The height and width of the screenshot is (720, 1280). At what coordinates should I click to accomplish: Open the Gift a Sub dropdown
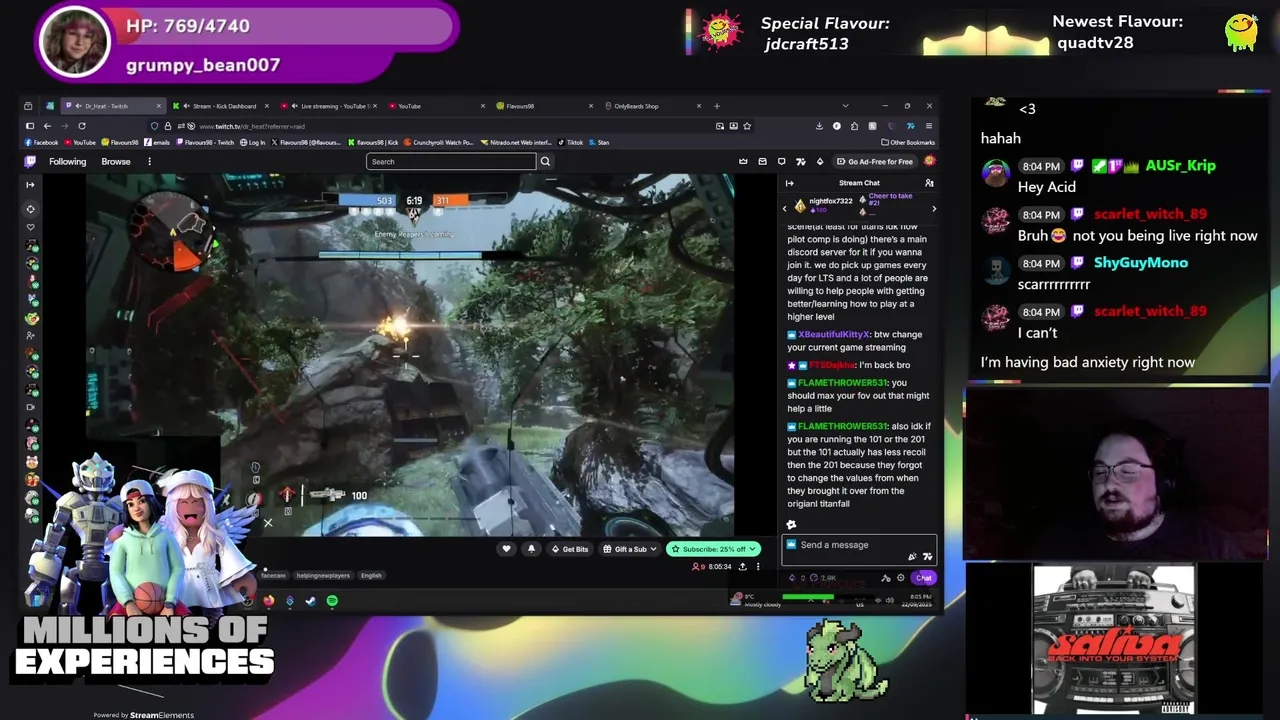[x=630, y=549]
